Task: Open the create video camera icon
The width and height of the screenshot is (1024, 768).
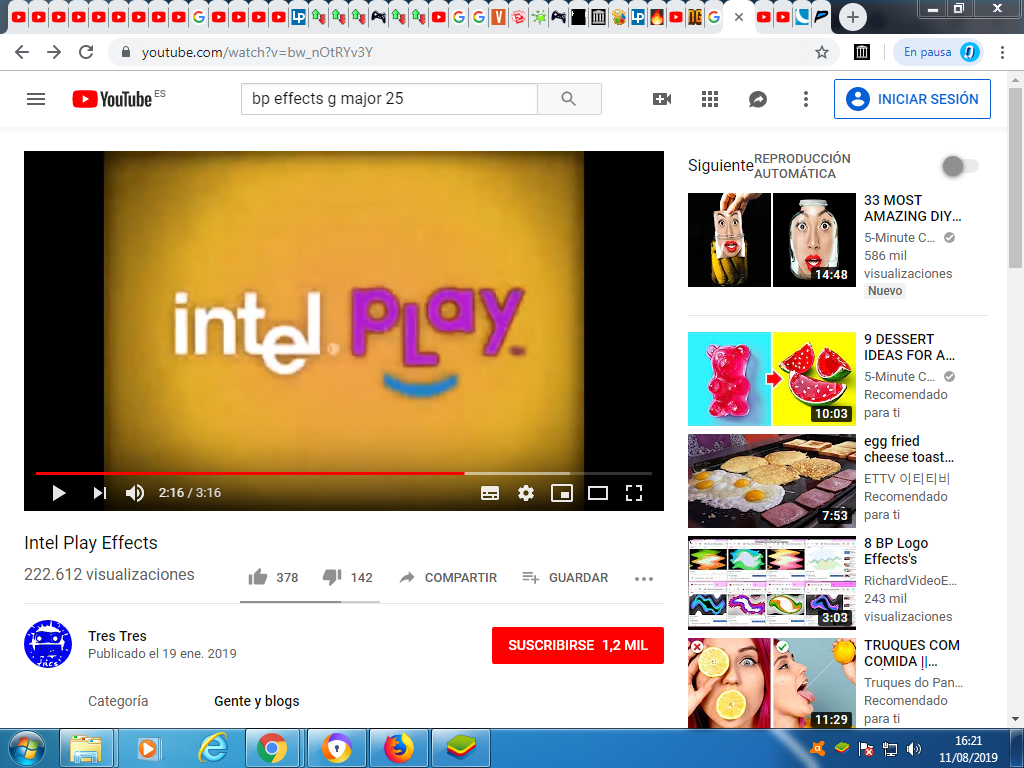Action: (x=661, y=99)
